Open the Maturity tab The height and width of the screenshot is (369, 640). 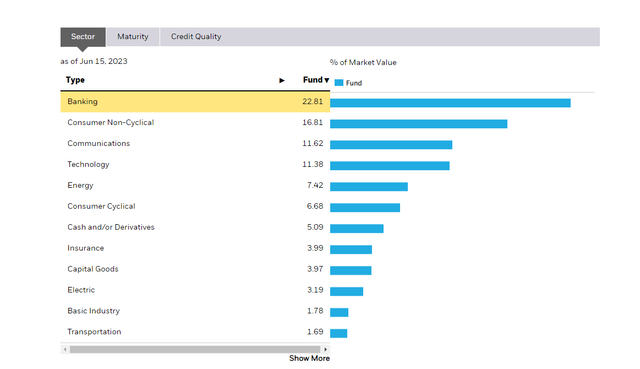pos(133,37)
